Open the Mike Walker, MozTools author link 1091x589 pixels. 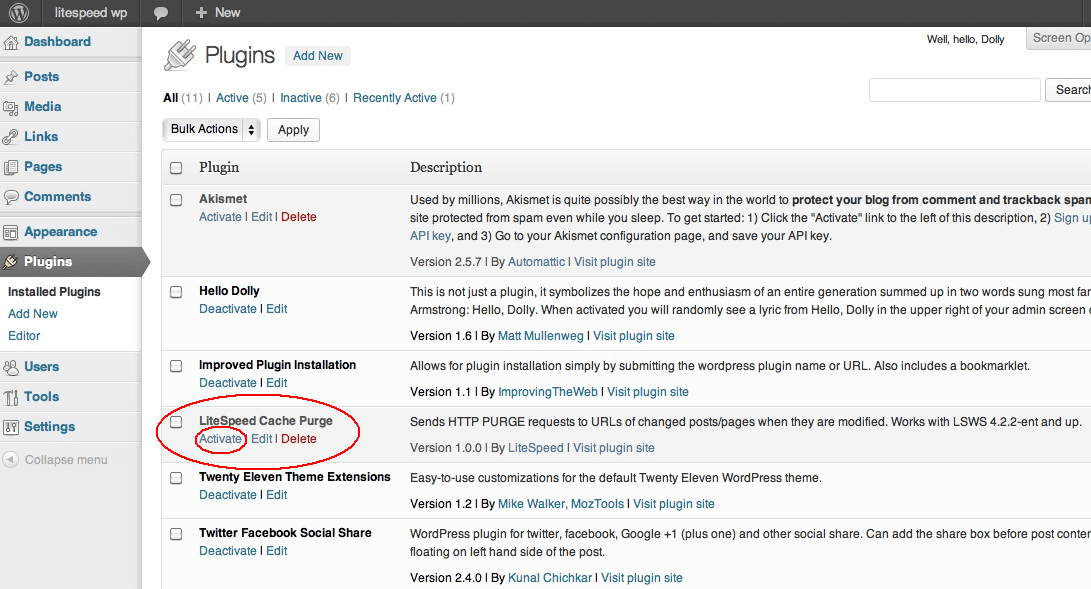(x=561, y=503)
